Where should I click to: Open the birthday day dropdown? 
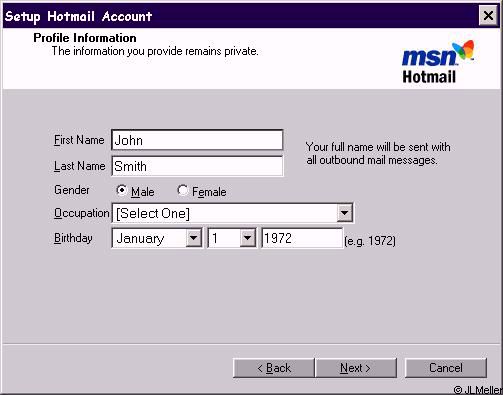coord(247,238)
